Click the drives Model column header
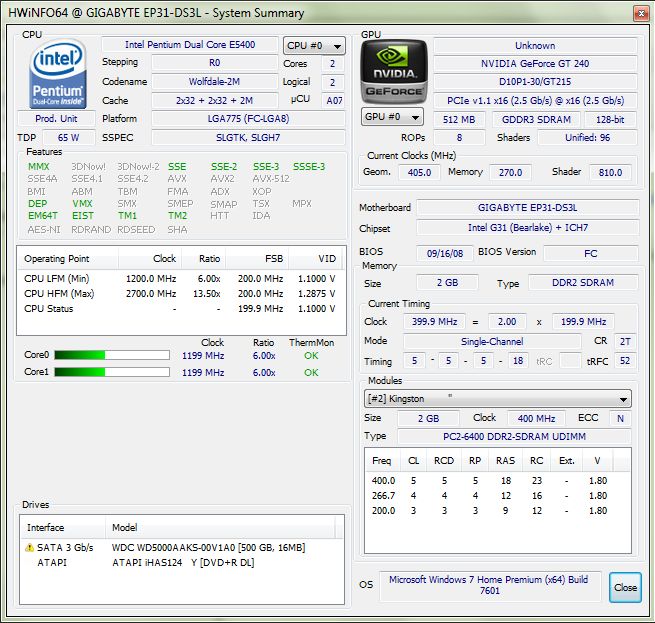Screen dimensions: 655x623 click(x=220, y=527)
